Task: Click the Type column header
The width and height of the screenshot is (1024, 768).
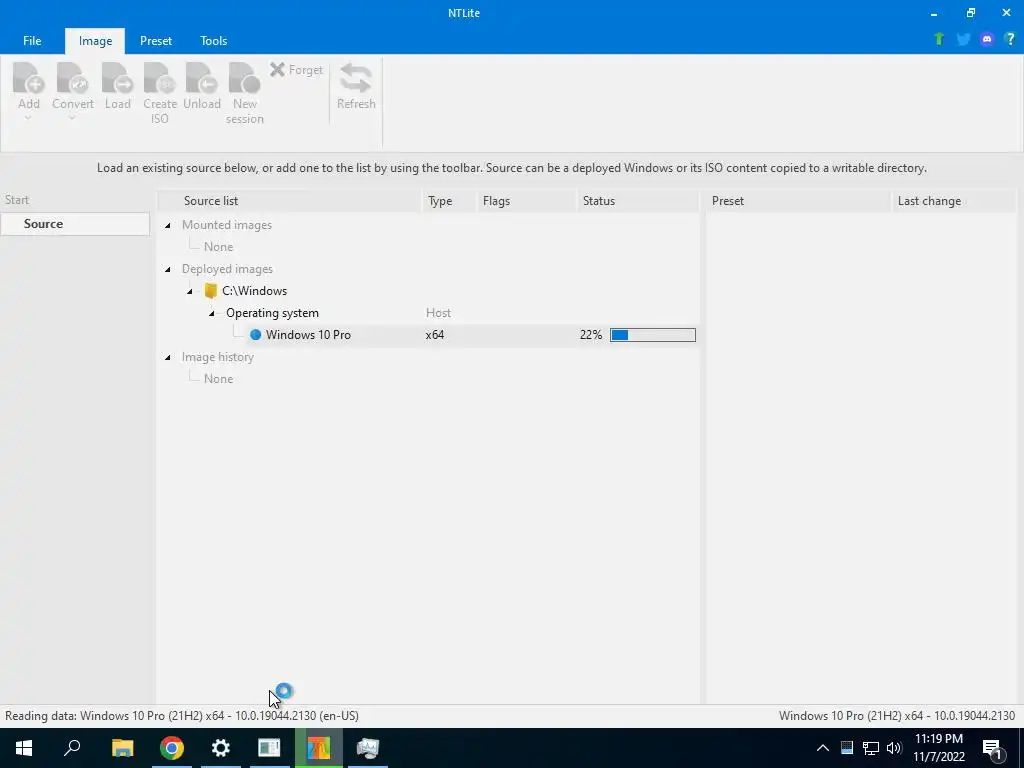Action: [450, 200]
